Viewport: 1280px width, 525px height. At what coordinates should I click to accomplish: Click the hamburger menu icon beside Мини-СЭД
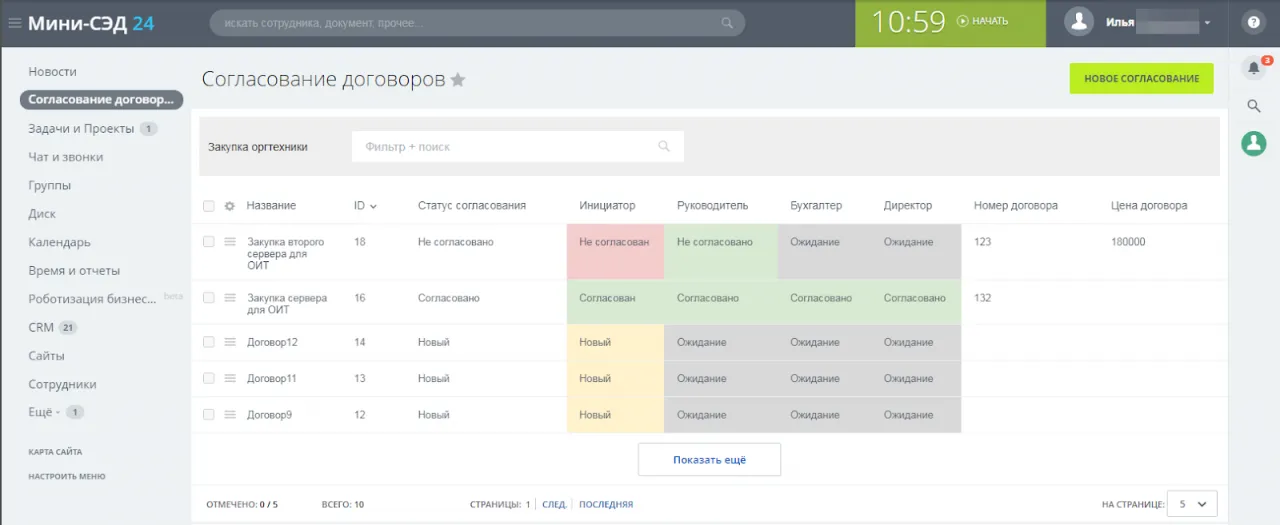pyautogui.click(x=14, y=23)
